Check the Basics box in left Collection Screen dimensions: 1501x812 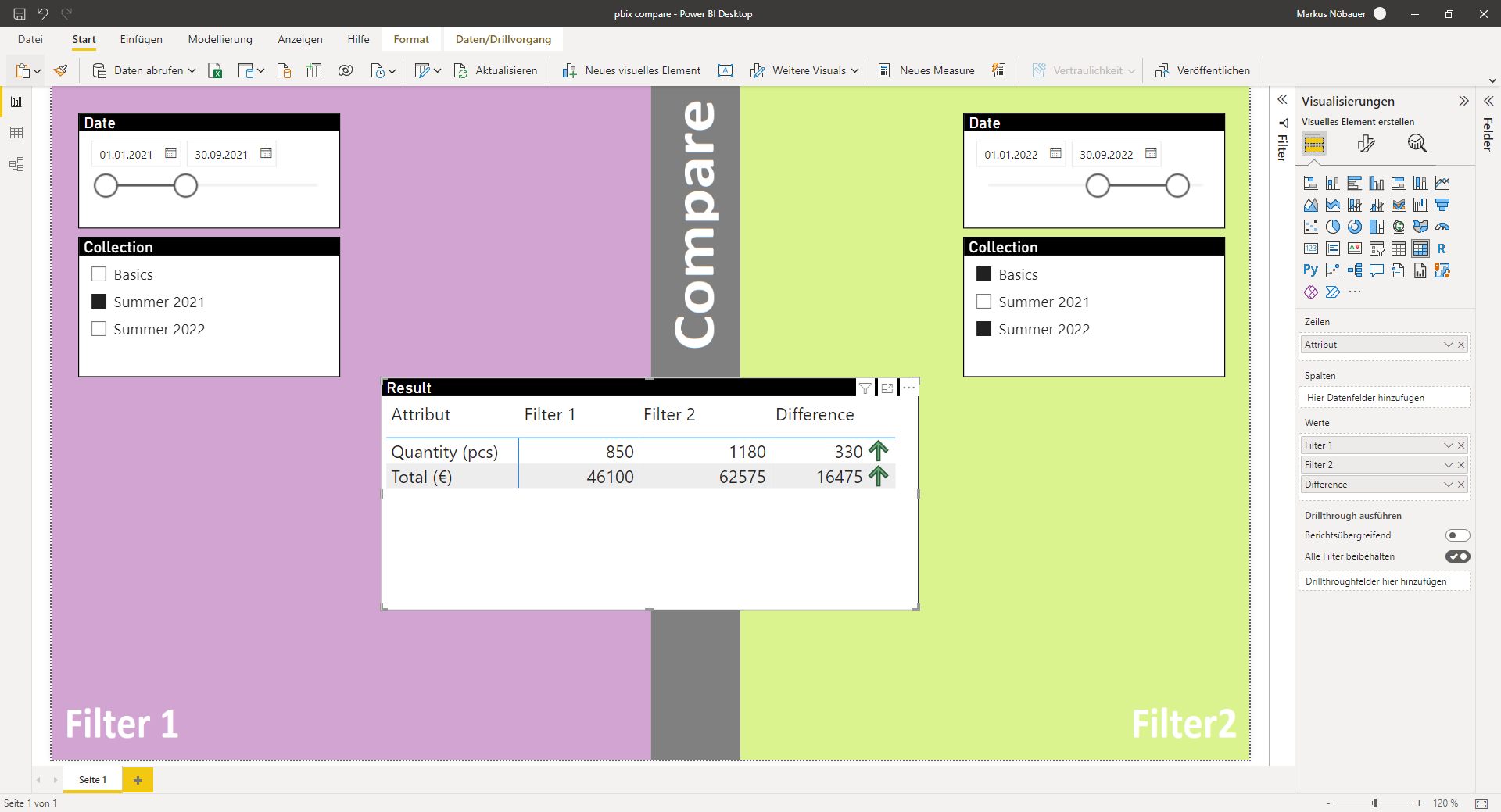(99, 274)
